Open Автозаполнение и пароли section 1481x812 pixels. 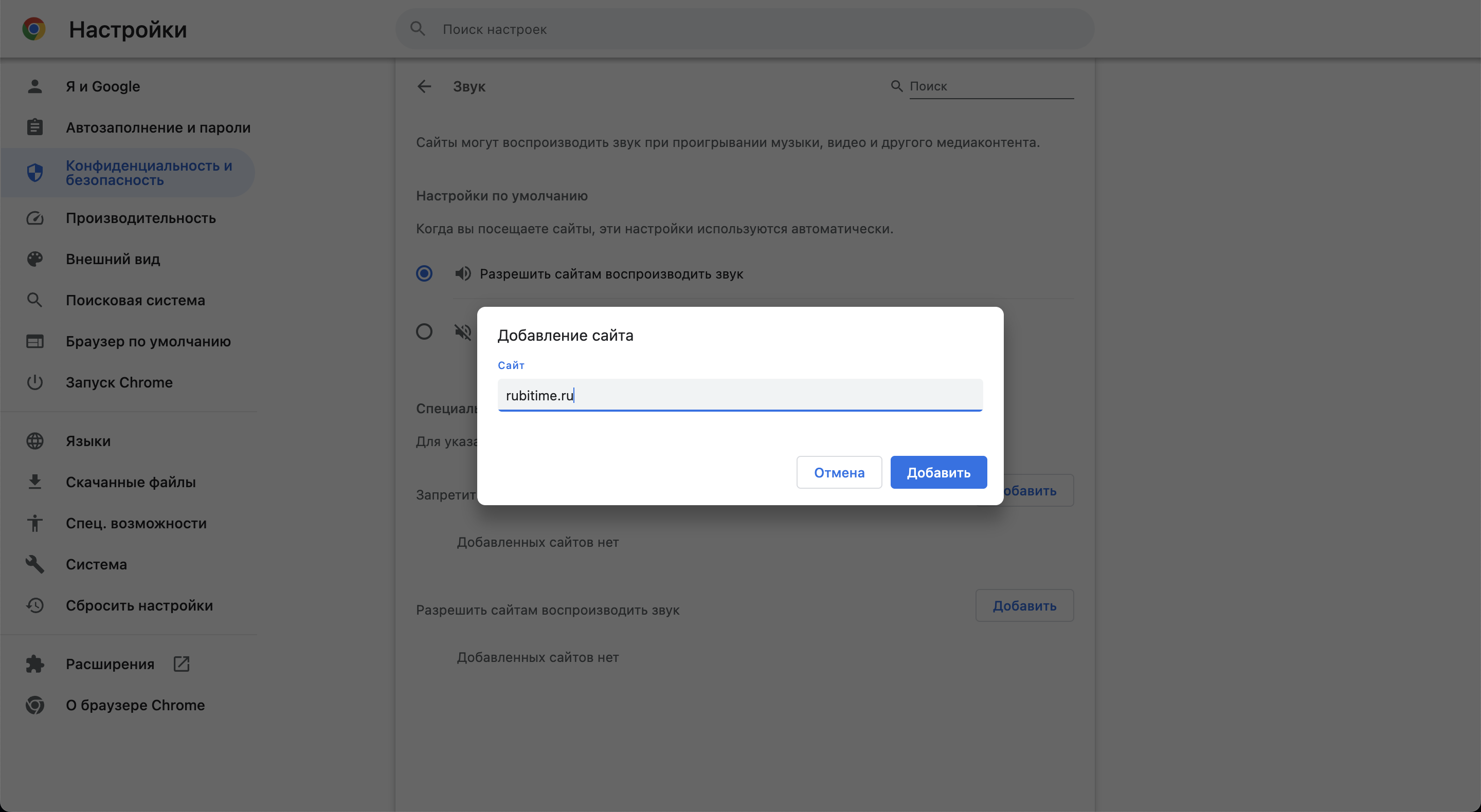[157, 127]
